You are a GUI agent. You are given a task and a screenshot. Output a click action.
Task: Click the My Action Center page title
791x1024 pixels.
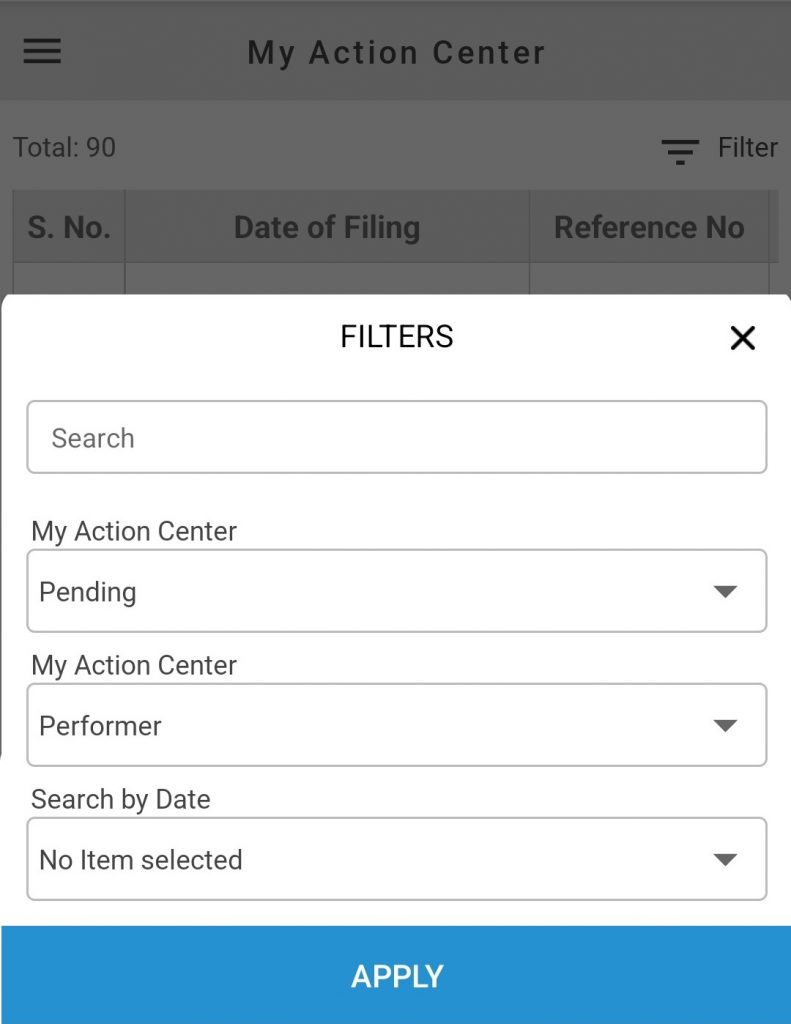click(396, 52)
